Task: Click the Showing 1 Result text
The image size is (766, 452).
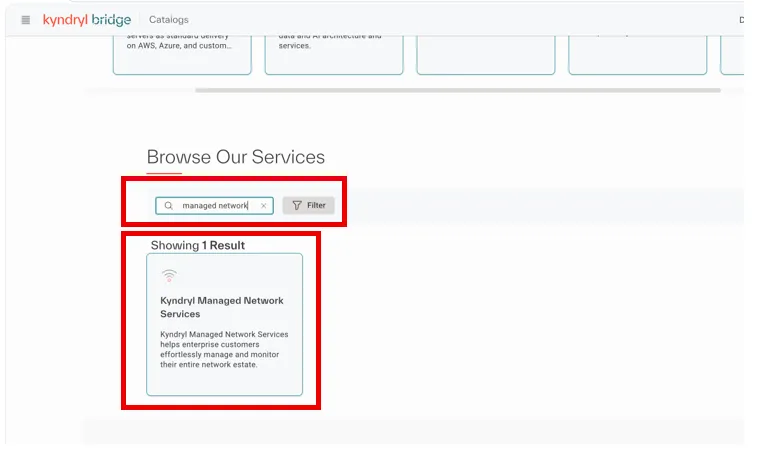Action: click(197, 245)
